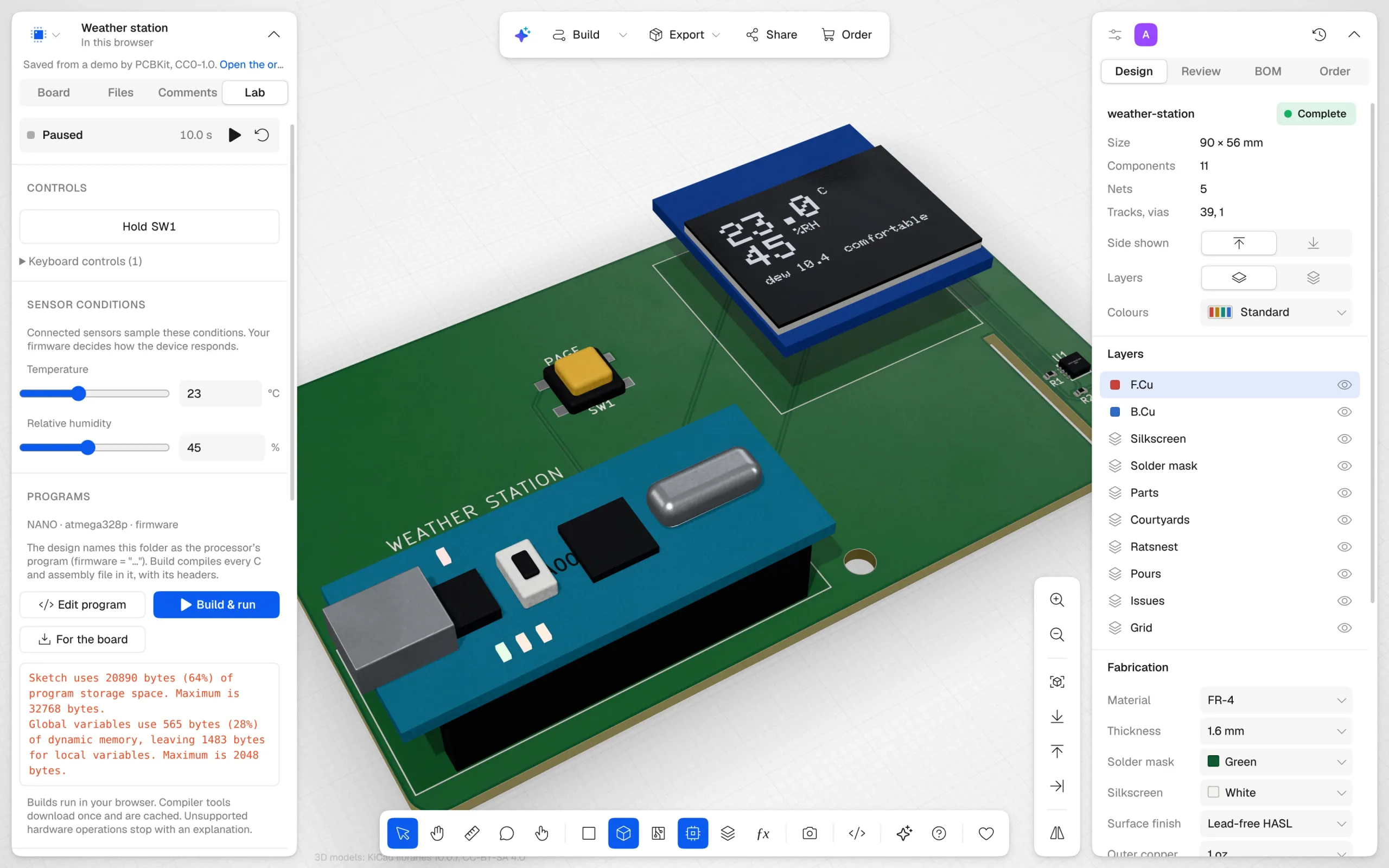Open the settings sliders icon
Image resolution: width=1389 pixels, height=868 pixels.
click(1114, 34)
